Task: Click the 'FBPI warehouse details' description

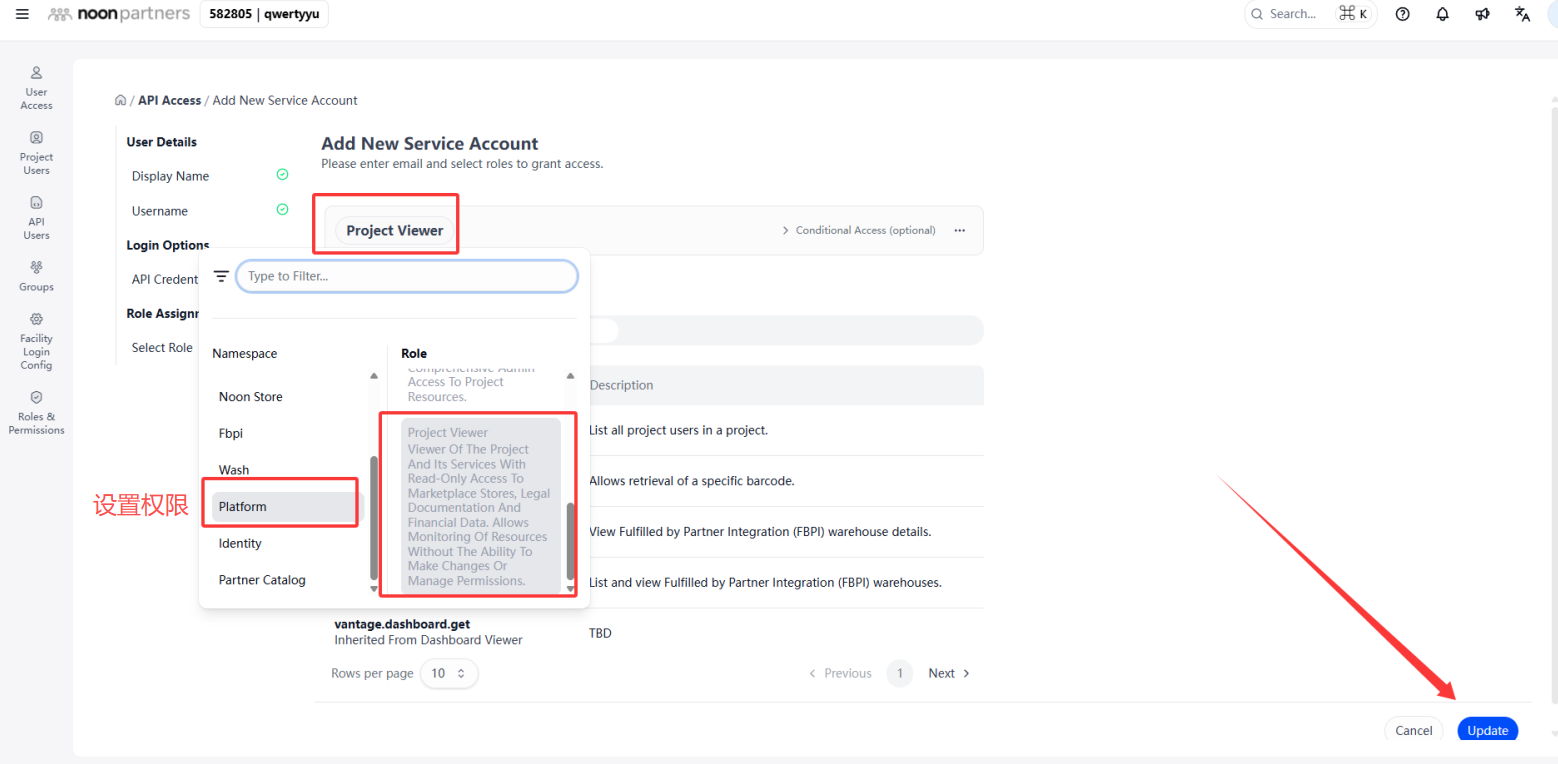Action: 760,532
